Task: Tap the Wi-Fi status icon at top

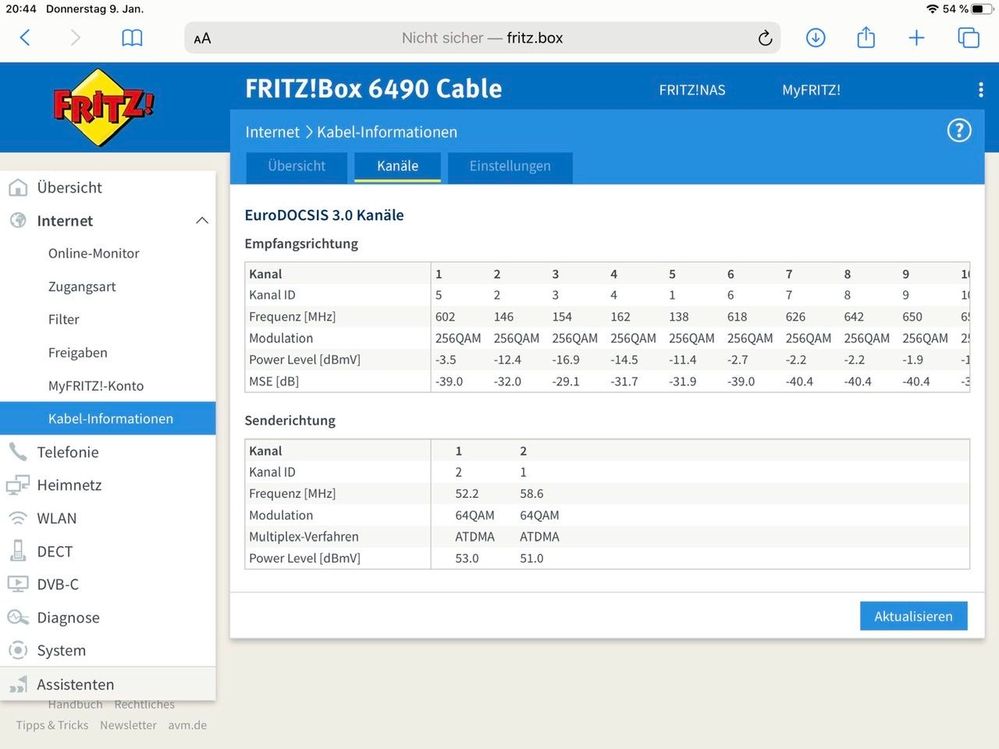Action: pos(932,9)
